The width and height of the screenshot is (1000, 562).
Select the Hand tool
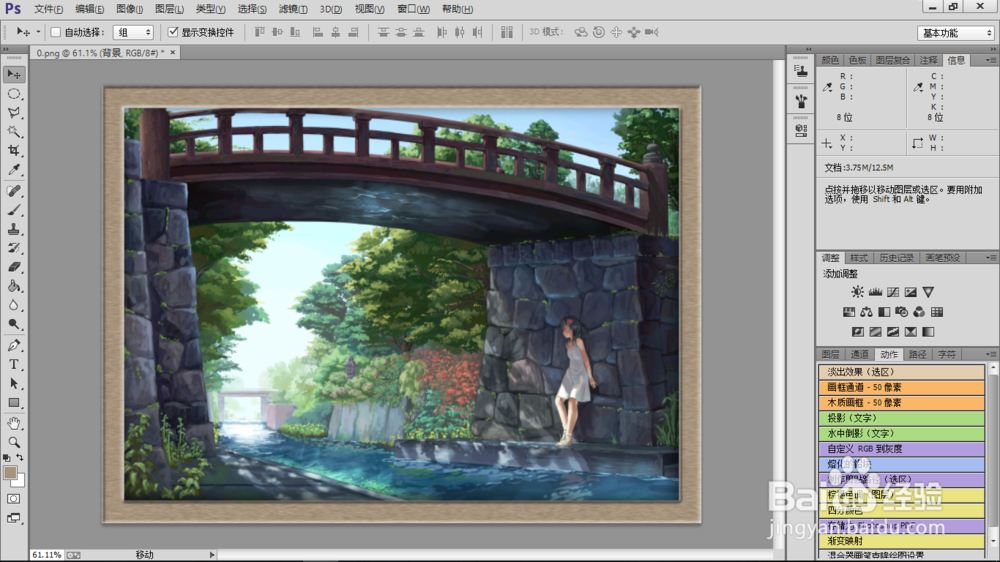pyautogui.click(x=13, y=424)
